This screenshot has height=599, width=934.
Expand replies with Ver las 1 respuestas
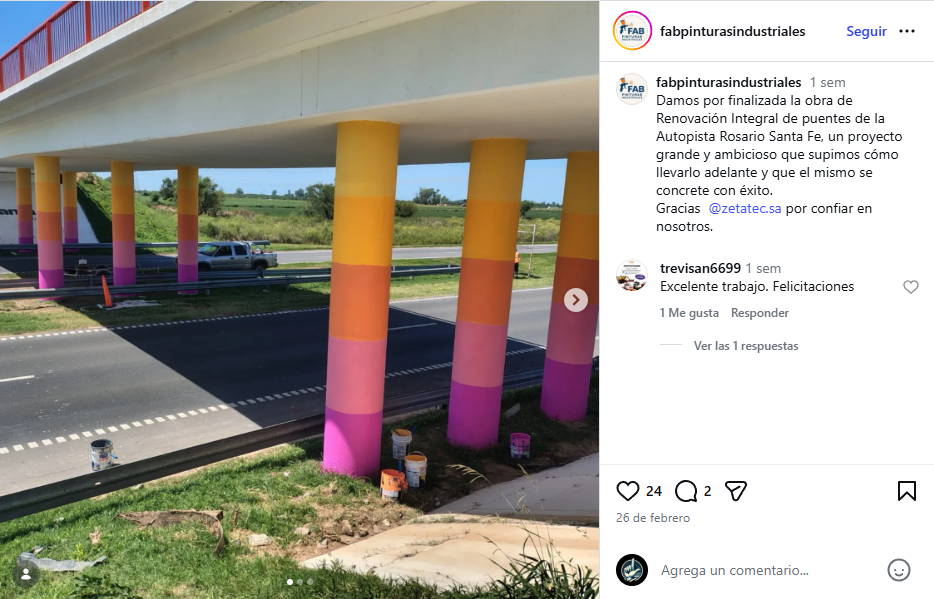pos(746,346)
